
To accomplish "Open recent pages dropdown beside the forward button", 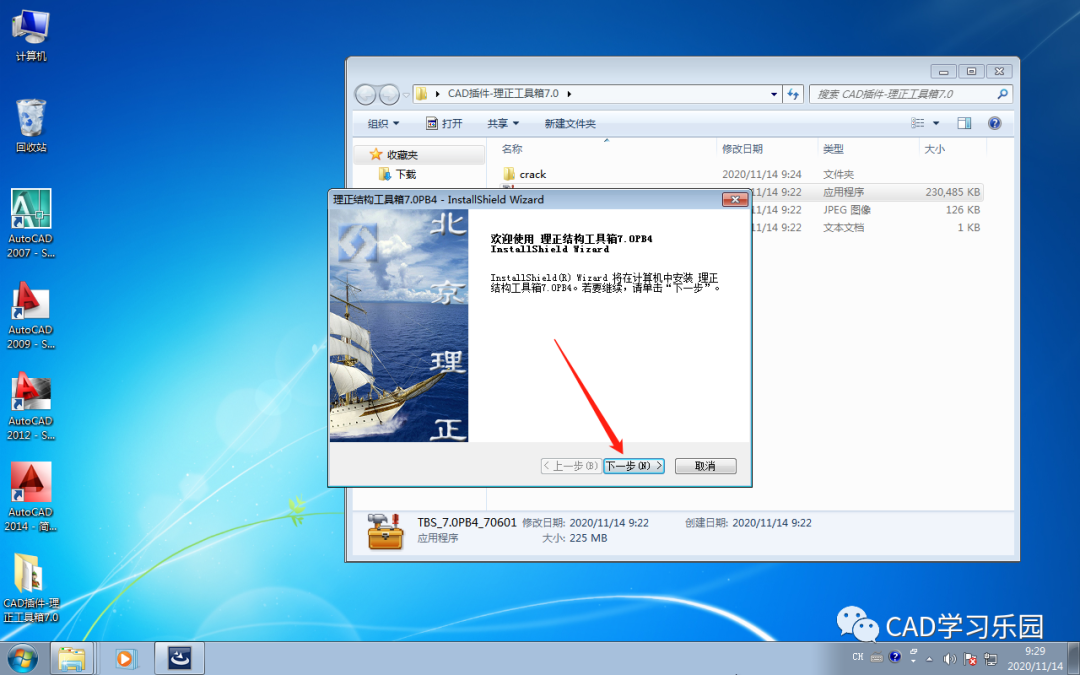I will pyautogui.click(x=406, y=94).
